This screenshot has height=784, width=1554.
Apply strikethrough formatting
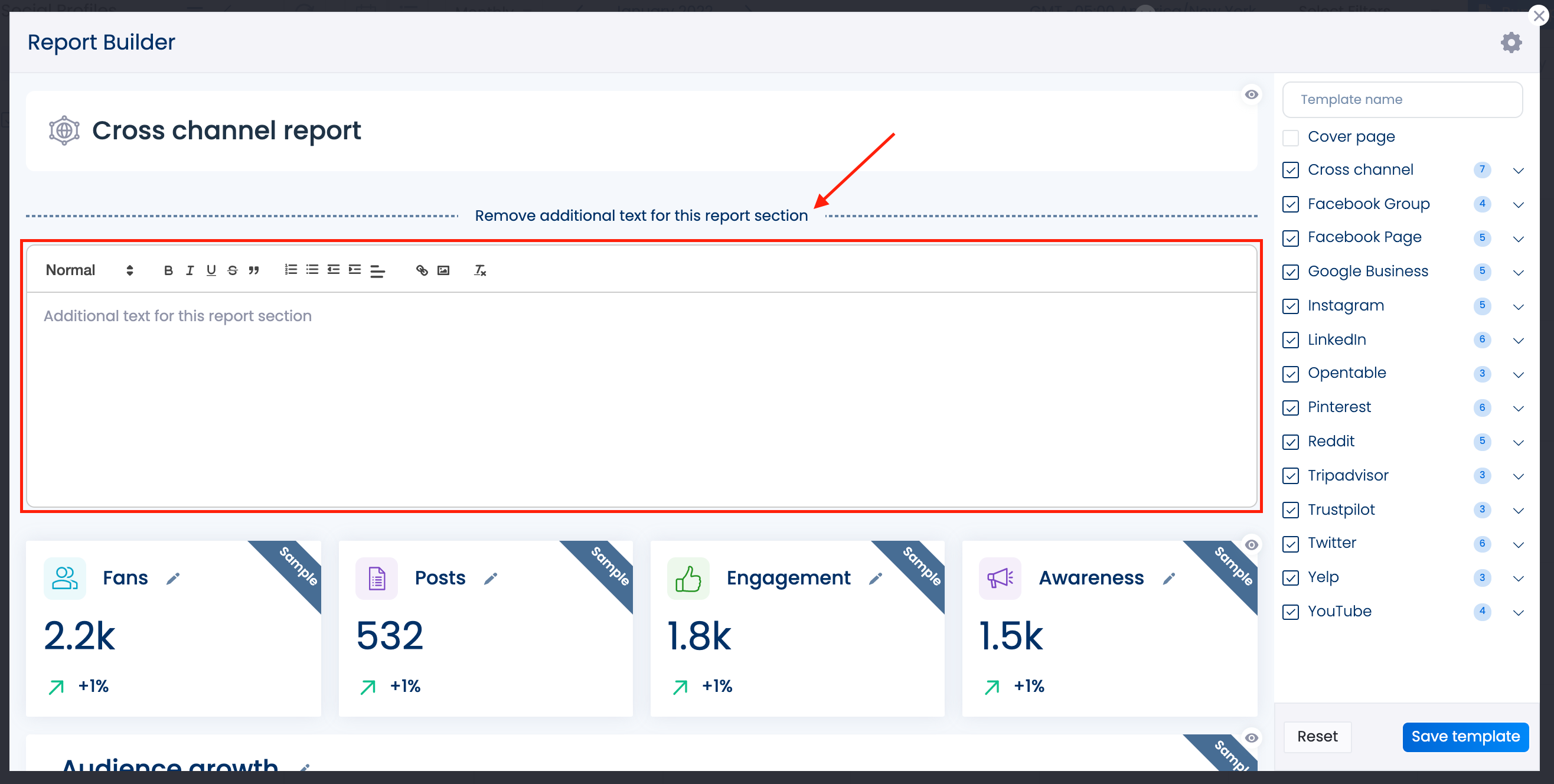(x=232, y=270)
